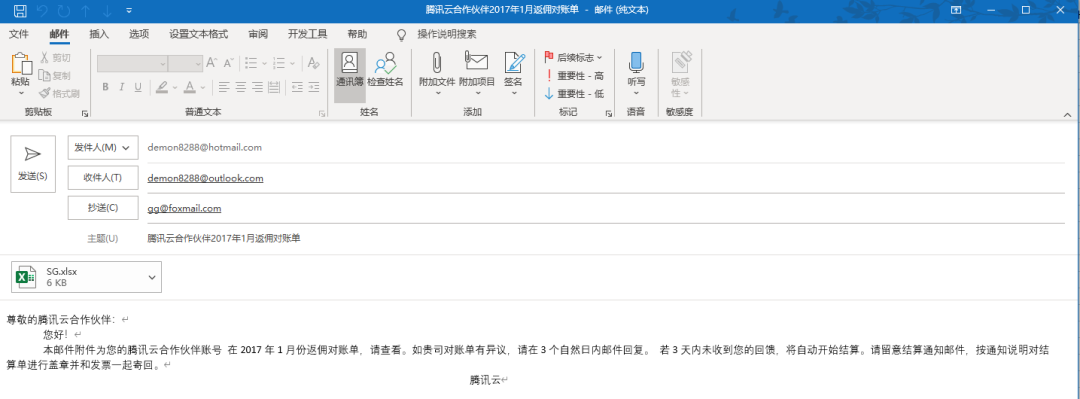Click the Undo arrow in quick access toolbar
This screenshot has width=1080, height=399.
42,10
